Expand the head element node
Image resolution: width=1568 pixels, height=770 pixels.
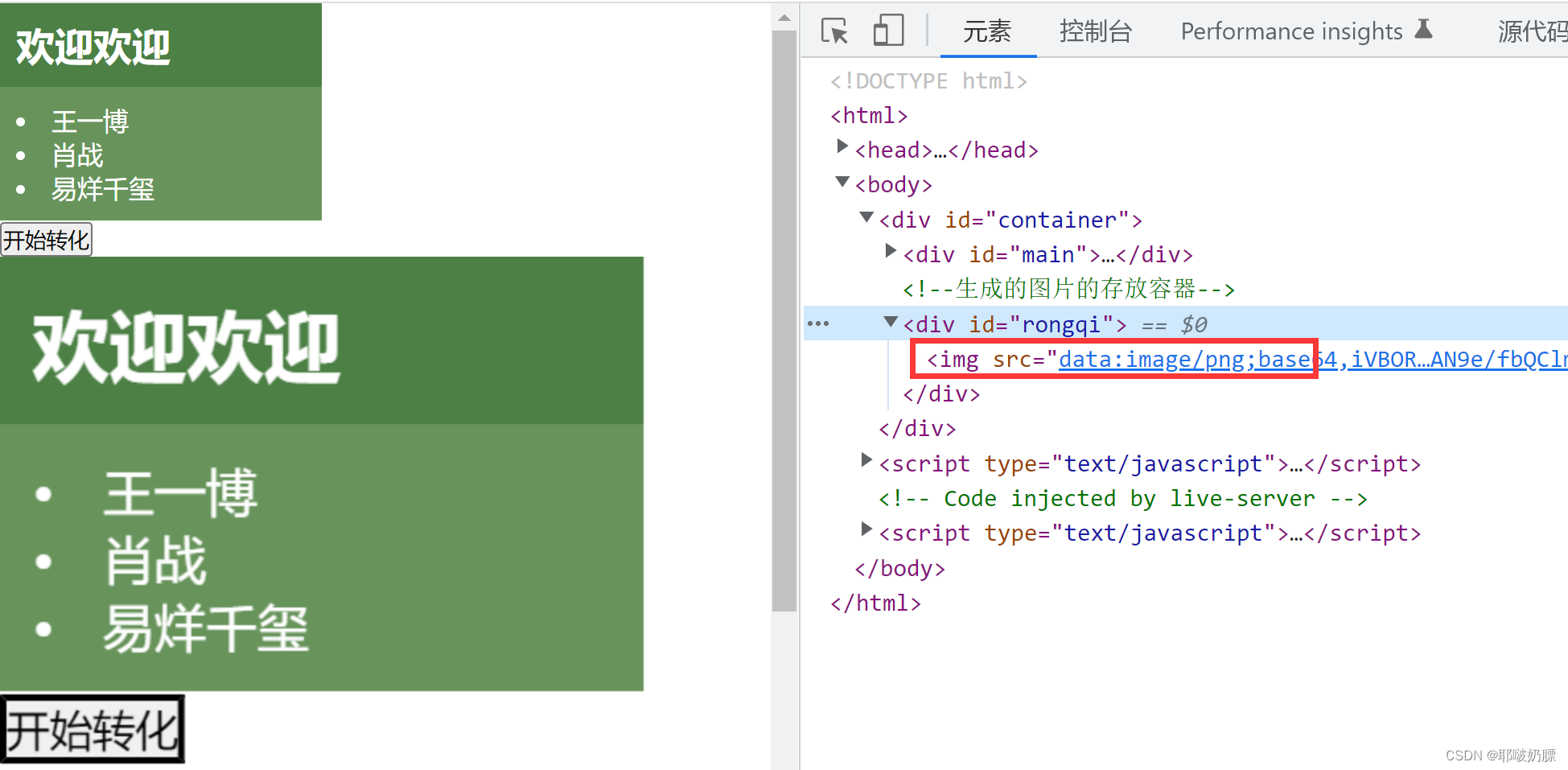842,146
